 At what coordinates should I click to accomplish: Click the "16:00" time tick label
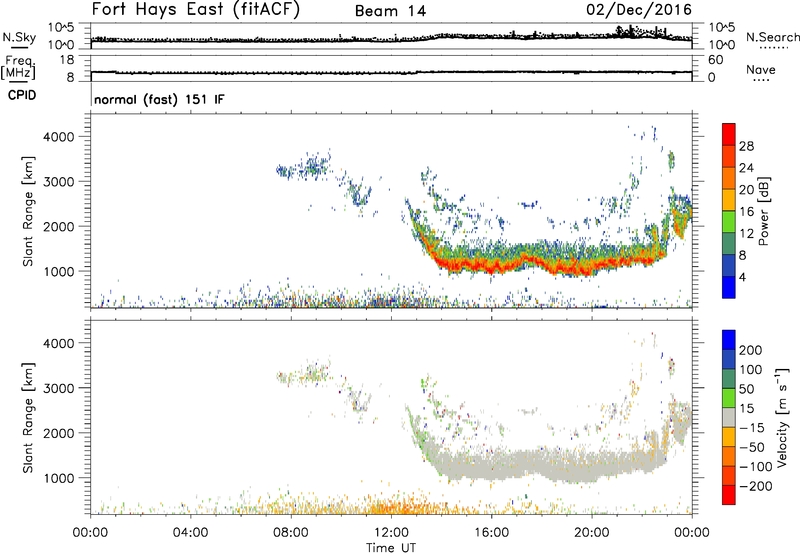click(x=491, y=533)
